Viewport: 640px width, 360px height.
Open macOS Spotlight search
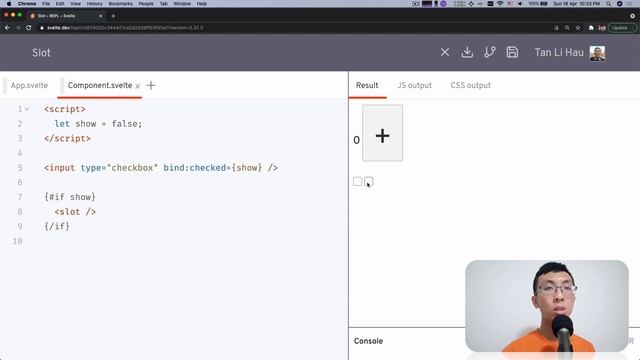(x=609, y=4)
